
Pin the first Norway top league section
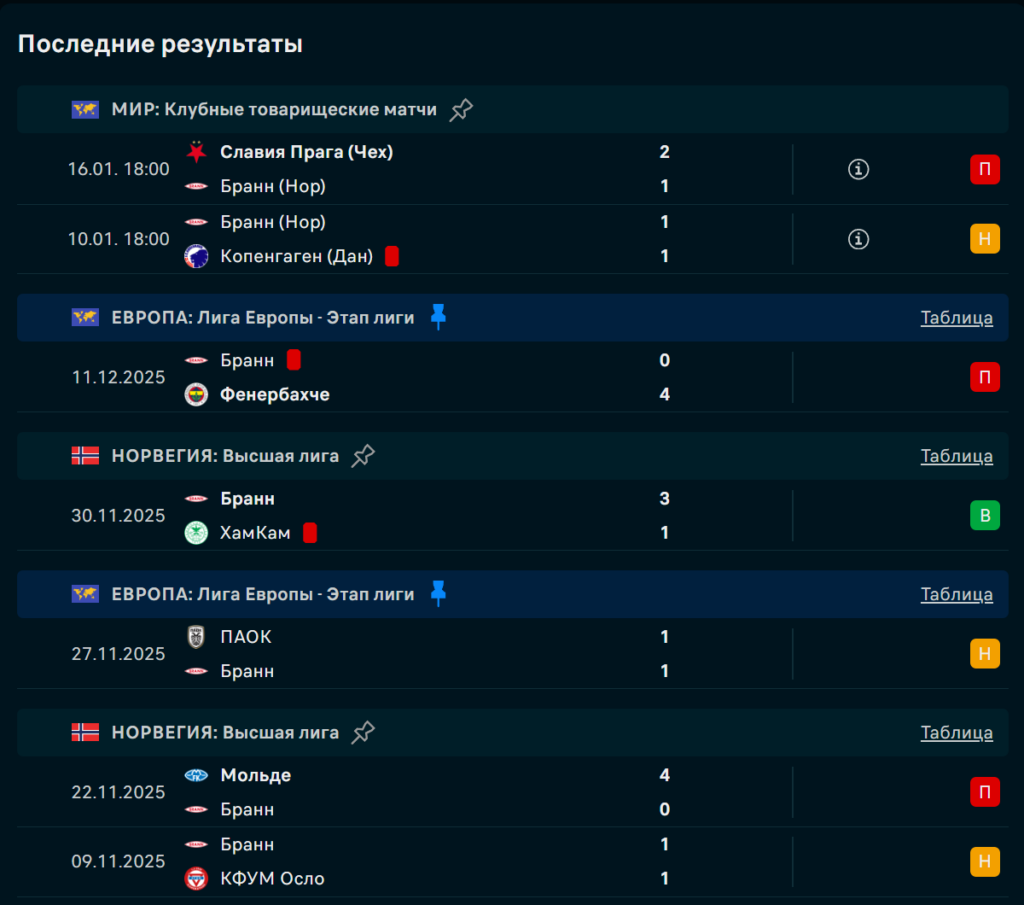click(363, 456)
